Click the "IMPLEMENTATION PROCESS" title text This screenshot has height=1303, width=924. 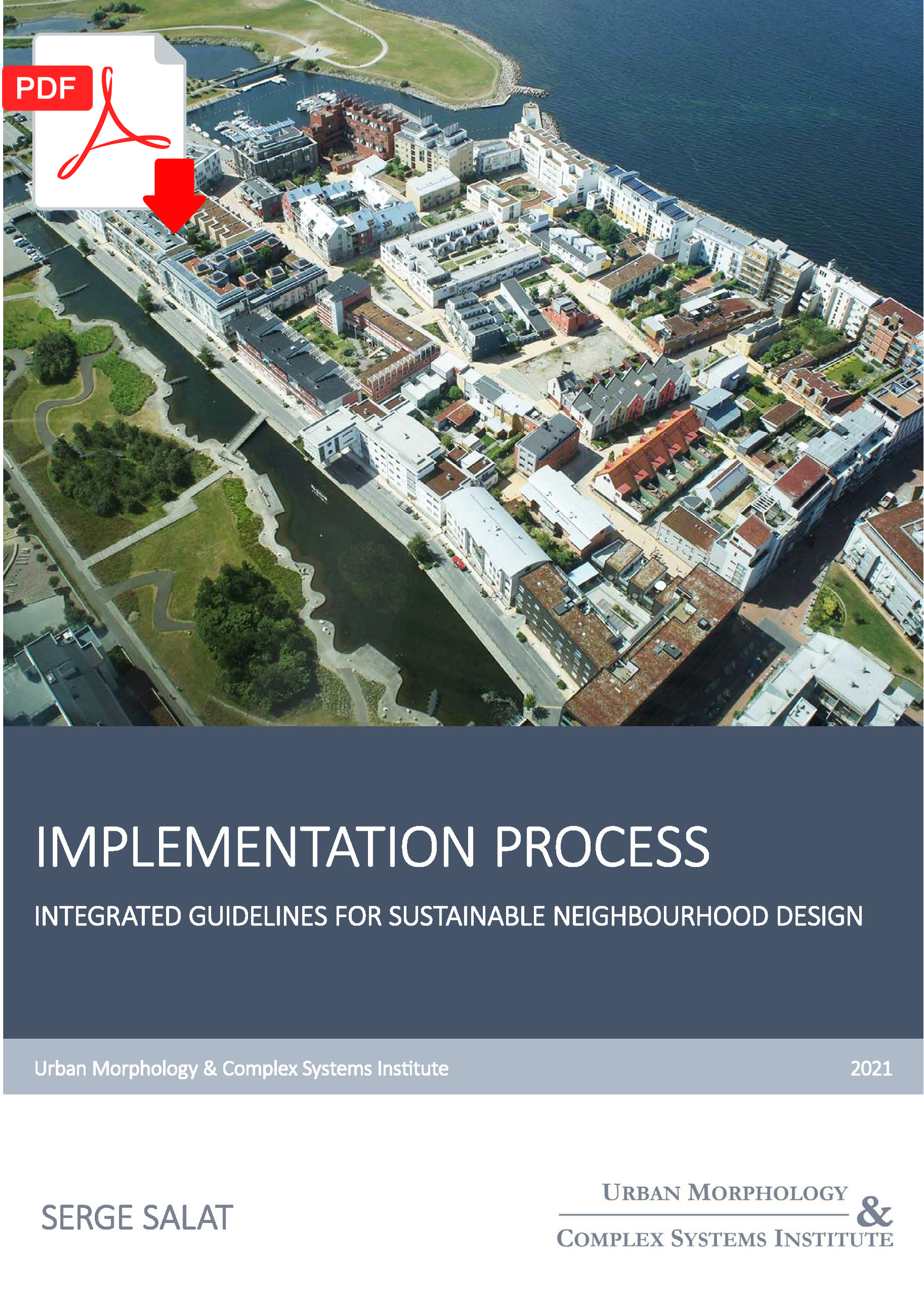tap(373, 848)
